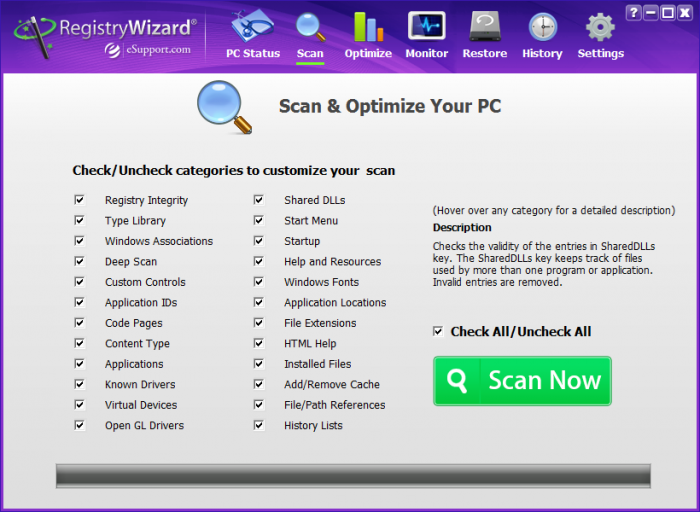Viewport: 700px width, 512px height.
Task: Toggle the Windows Fonts checkbox
Action: [x=259, y=282]
